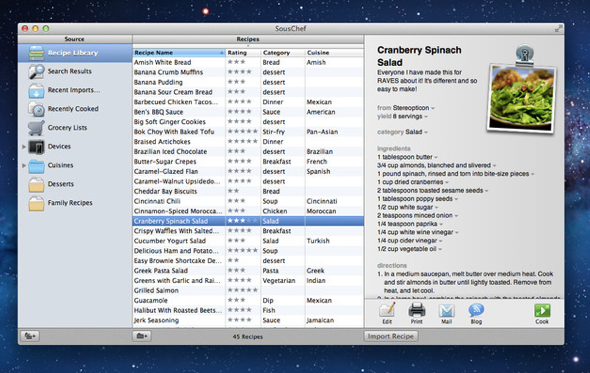Open the category Salad dropdown arrow

(x=426, y=132)
